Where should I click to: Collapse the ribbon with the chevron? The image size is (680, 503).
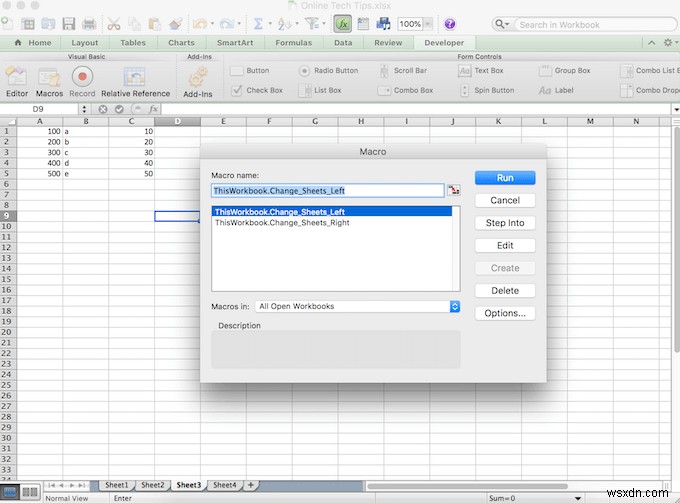(x=651, y=42)
